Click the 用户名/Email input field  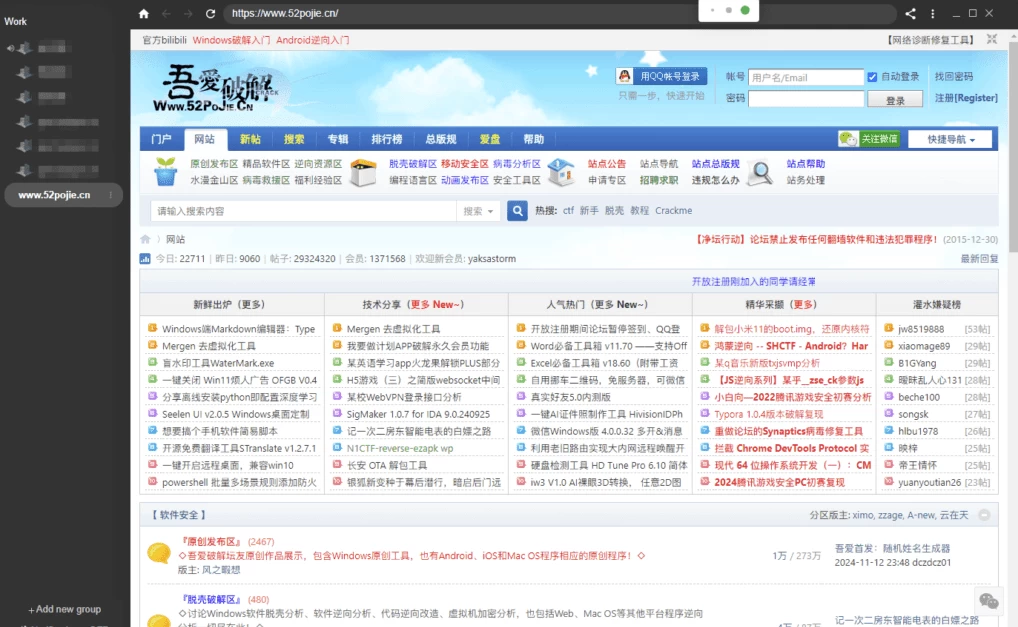coord(805,77)
